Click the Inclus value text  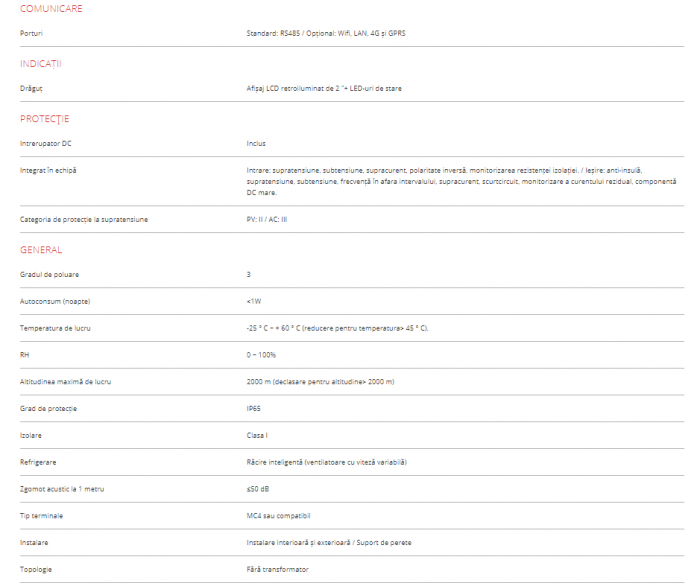tap(256, 143)
